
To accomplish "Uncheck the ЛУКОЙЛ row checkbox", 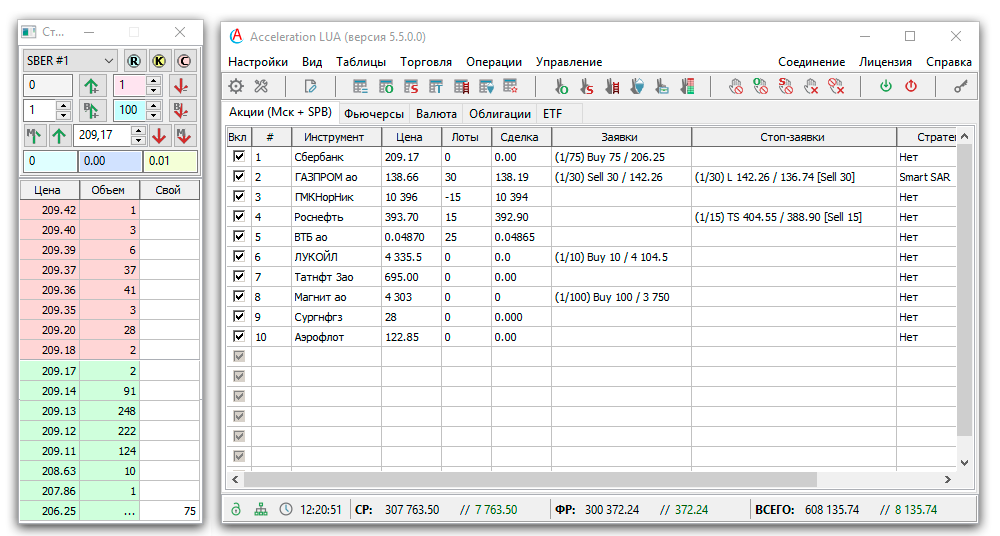I will click(239, 256).
